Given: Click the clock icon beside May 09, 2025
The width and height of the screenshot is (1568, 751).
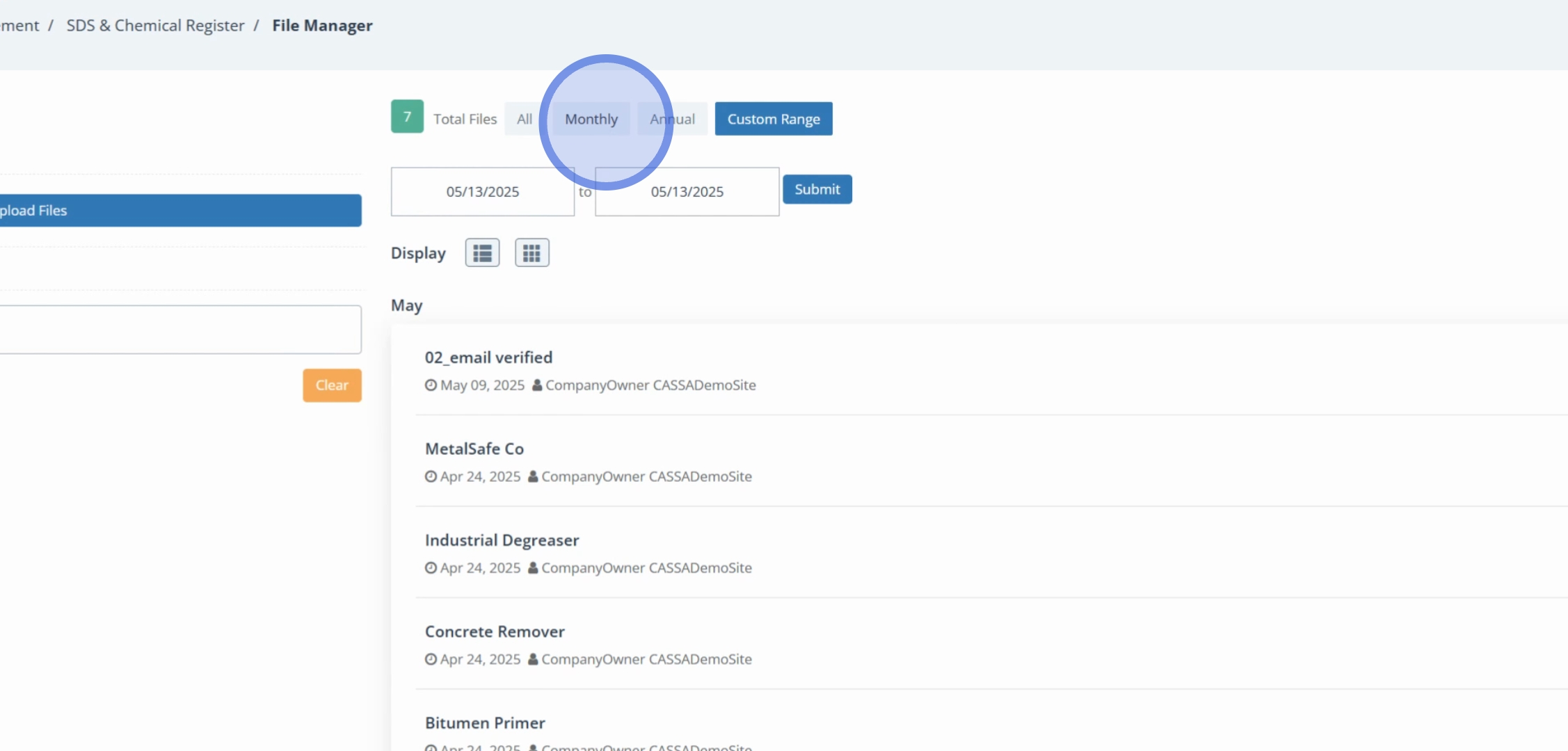Looking at the screenshot, I should point(431,385).
